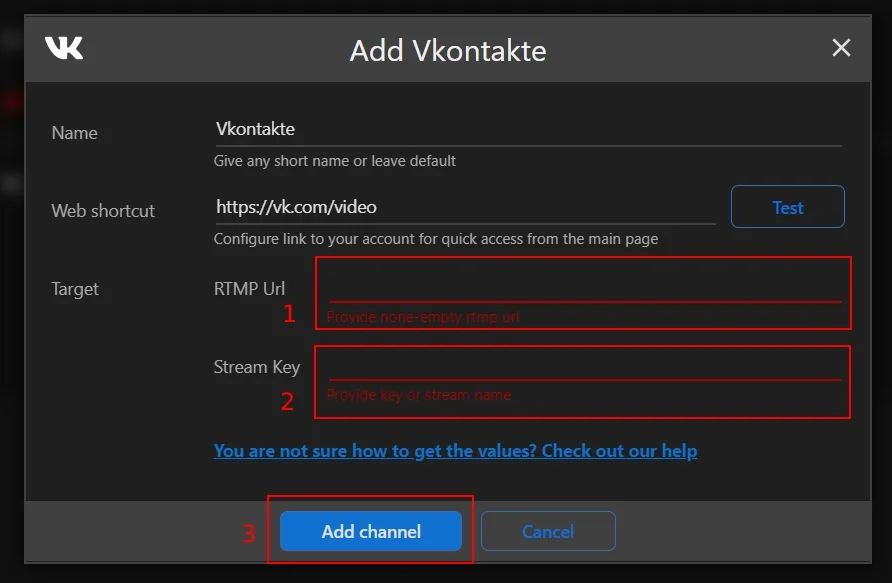
Task: Click the 'Add Vkontakte' dialog title
Action: [x=448, y=51]
